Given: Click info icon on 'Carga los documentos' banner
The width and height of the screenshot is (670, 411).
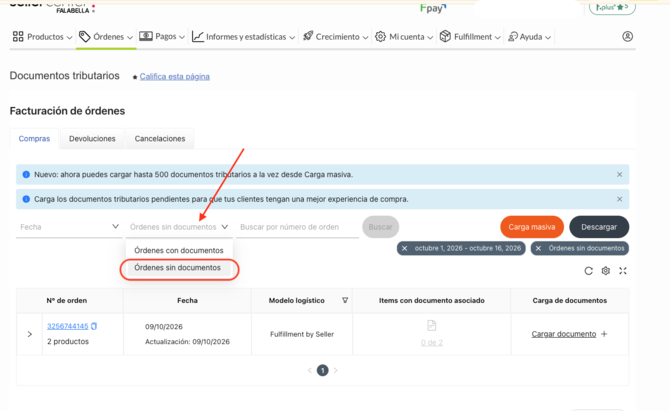Looking at the screenshot, I should coord(26,200).
